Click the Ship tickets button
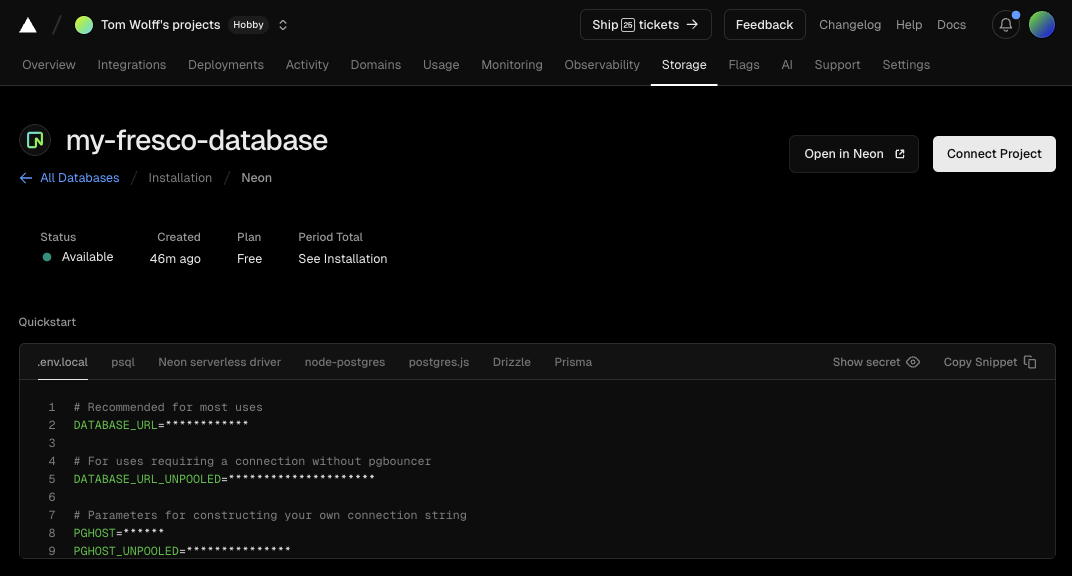 (x=645, y=25)
